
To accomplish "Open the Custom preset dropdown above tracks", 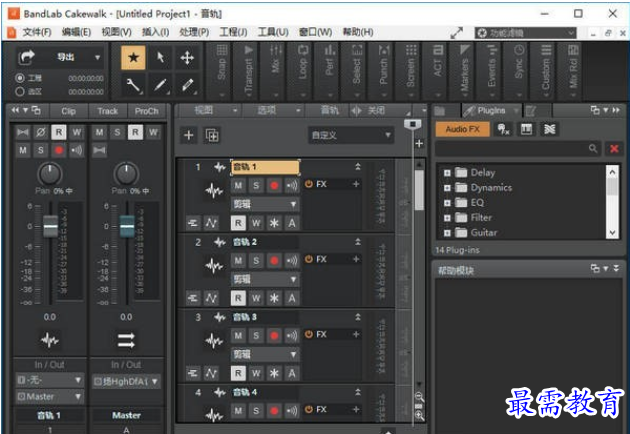I will coord(351,135).
